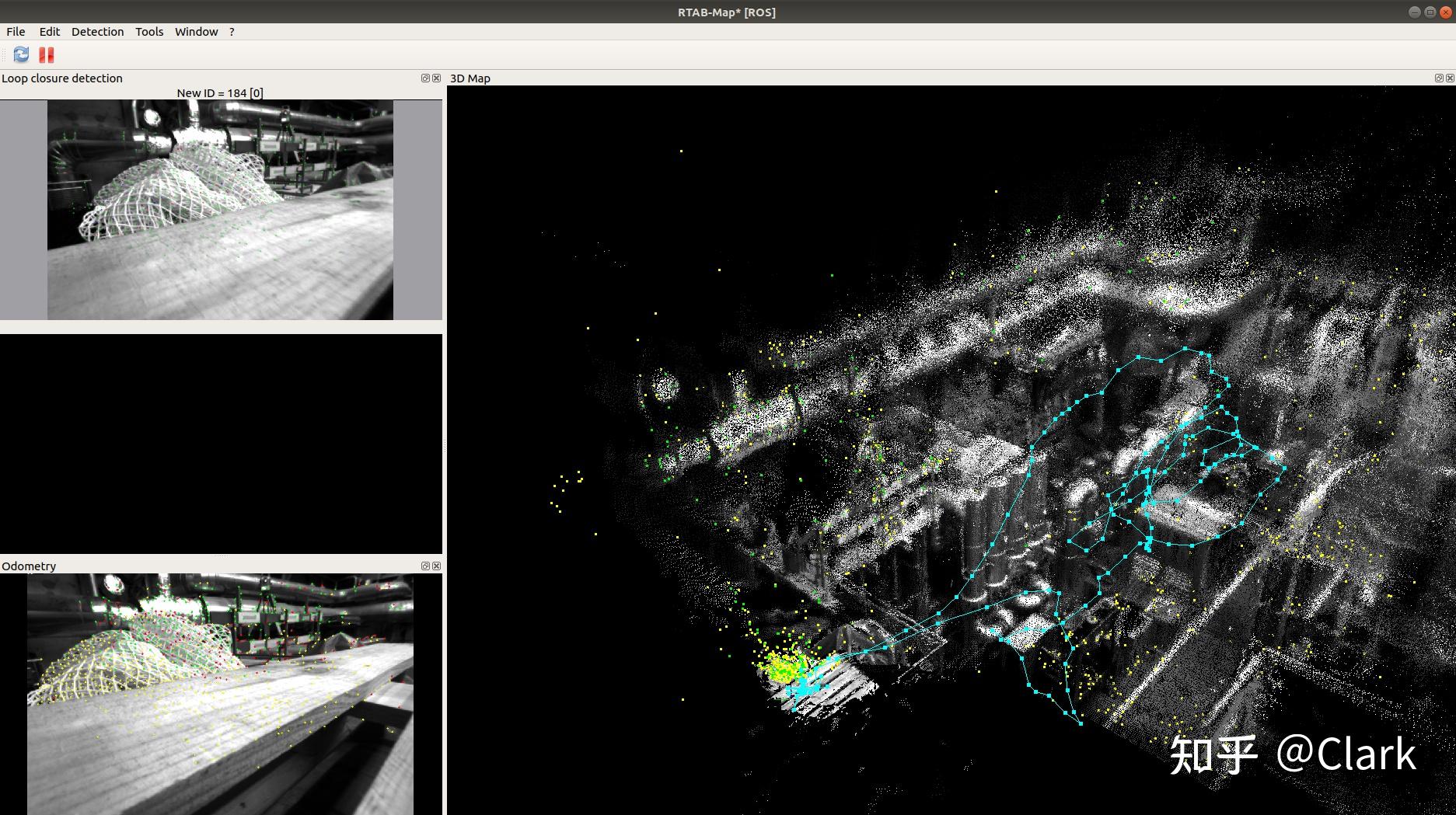The height and width of the screenshot is (815, 1456).
Task: Open the Edit menu
Action: click(48, 31)
